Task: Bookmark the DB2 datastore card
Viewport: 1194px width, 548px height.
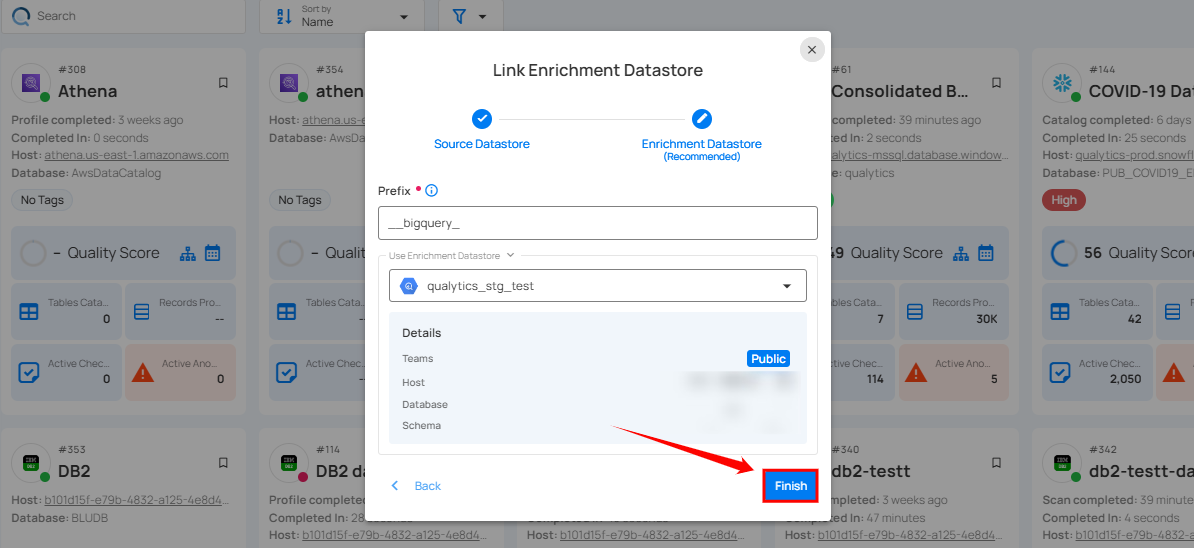Action: coord(223,463)
